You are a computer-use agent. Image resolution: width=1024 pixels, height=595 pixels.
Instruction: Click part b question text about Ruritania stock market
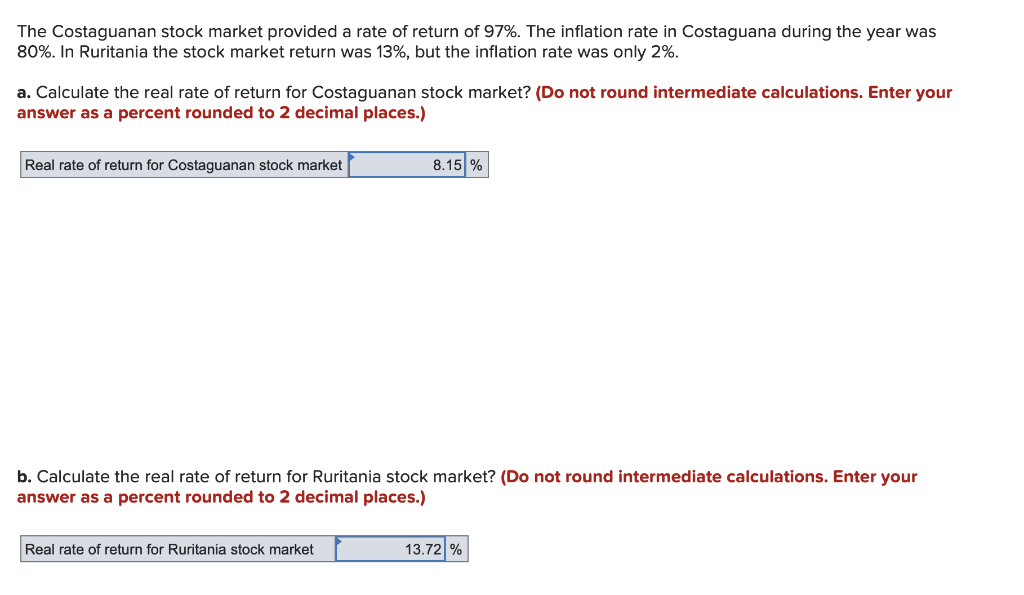(x=266, y=477)
